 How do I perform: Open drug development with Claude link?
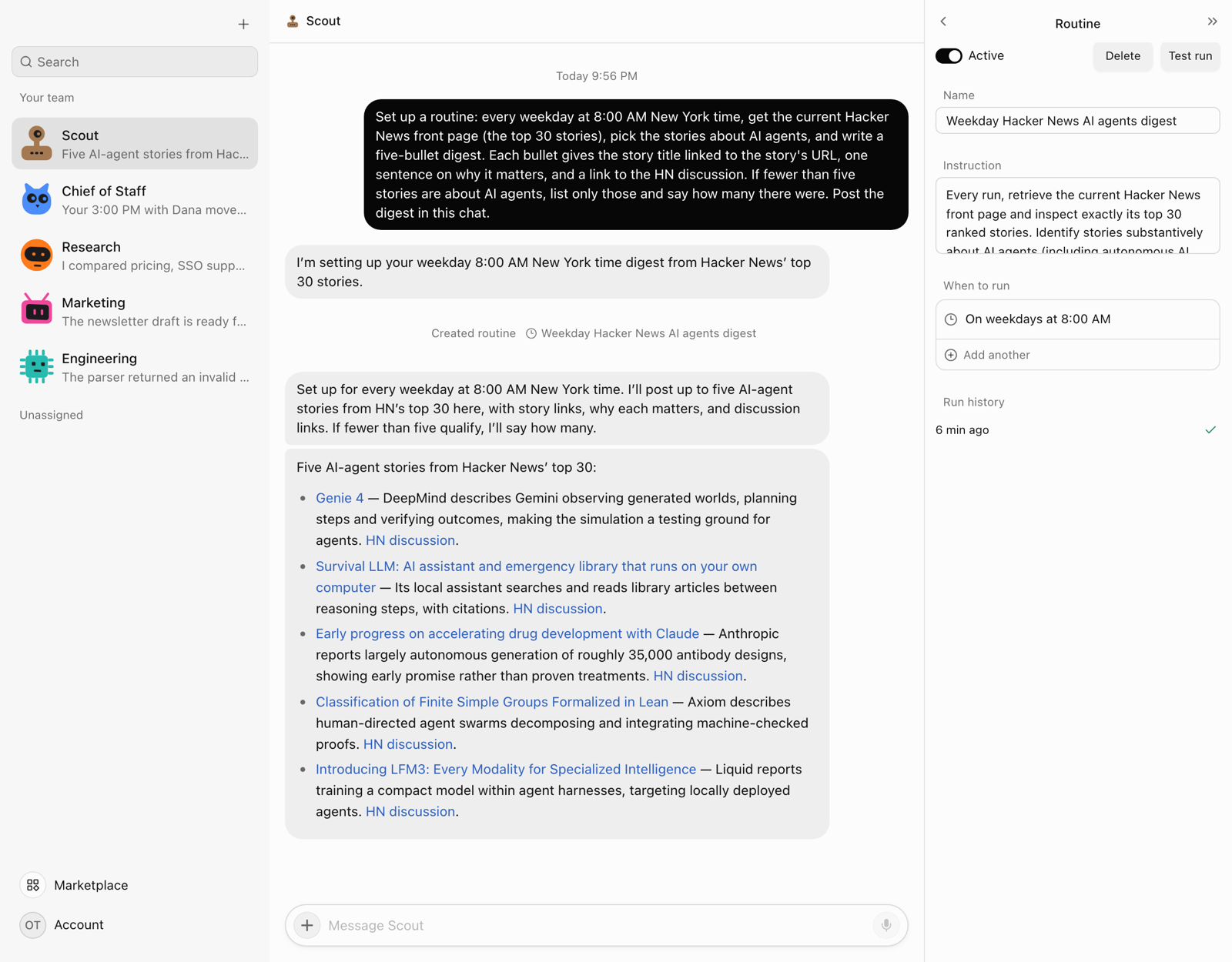point(507,633)
